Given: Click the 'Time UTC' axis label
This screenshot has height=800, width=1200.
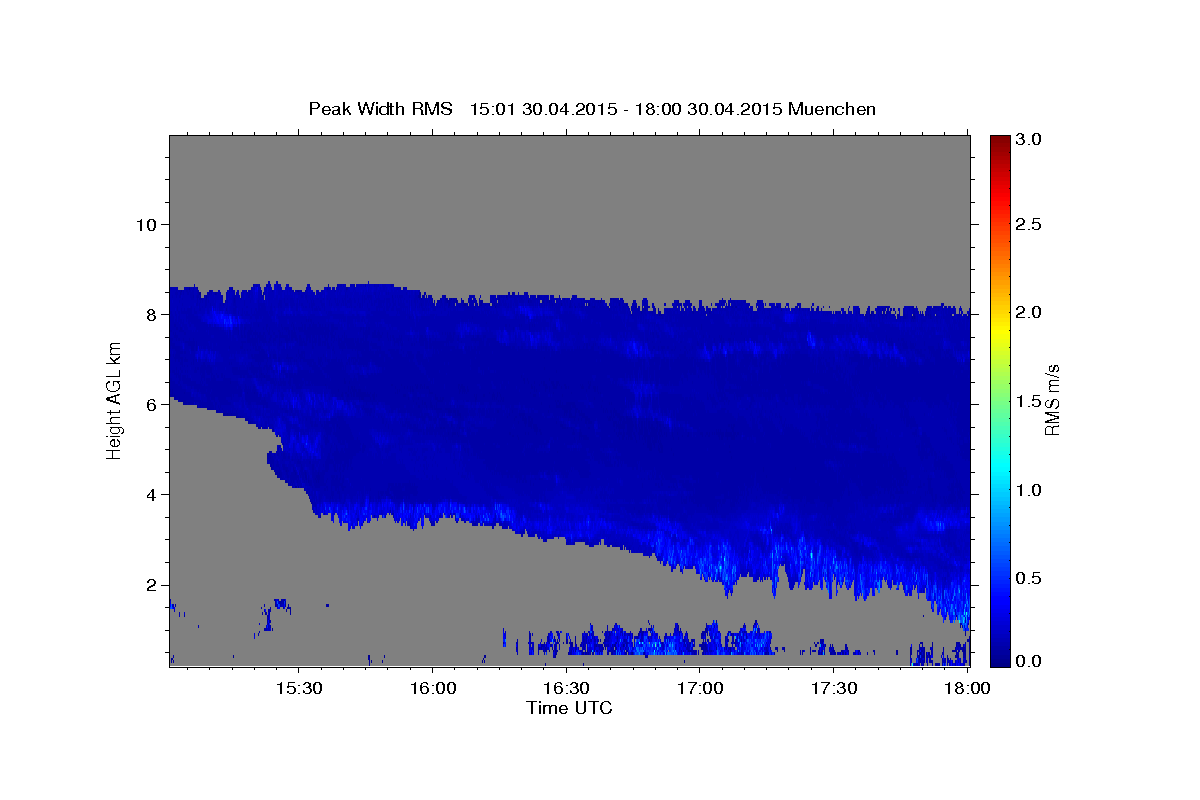Looking at the screenshot, I should click(x=569, y=708).
